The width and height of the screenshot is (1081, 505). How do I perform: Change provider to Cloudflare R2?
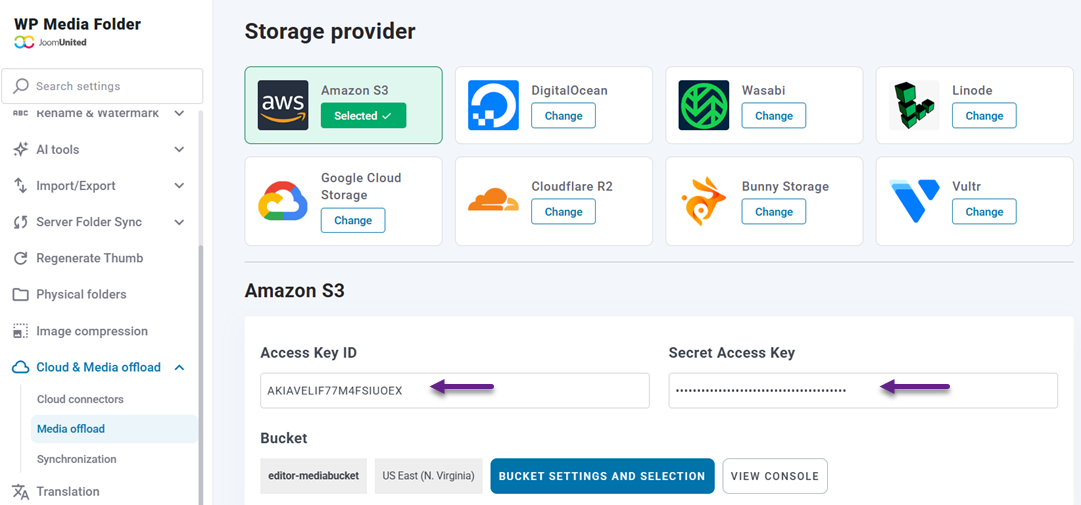(x=563, y=212)
